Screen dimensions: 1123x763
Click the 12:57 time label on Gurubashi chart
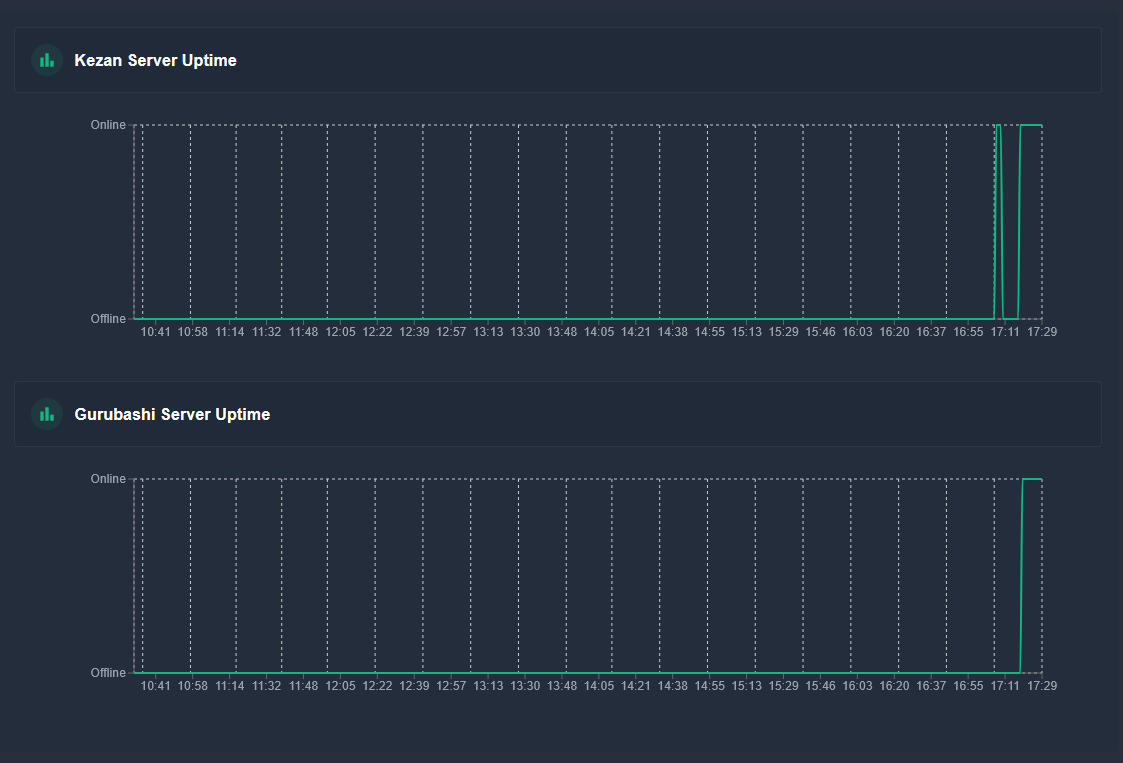[451, 686]
